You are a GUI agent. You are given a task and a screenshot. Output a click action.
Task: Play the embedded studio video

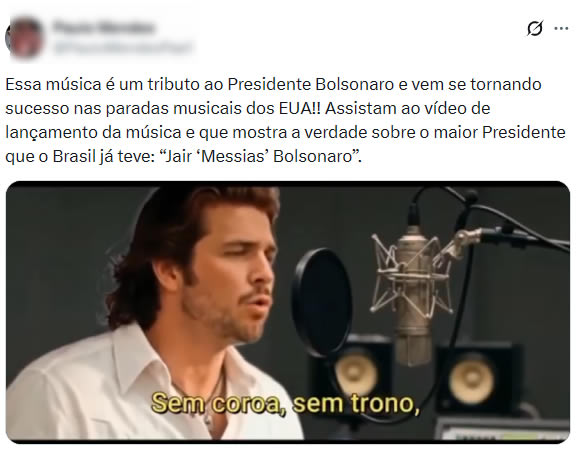pos(288,313)
